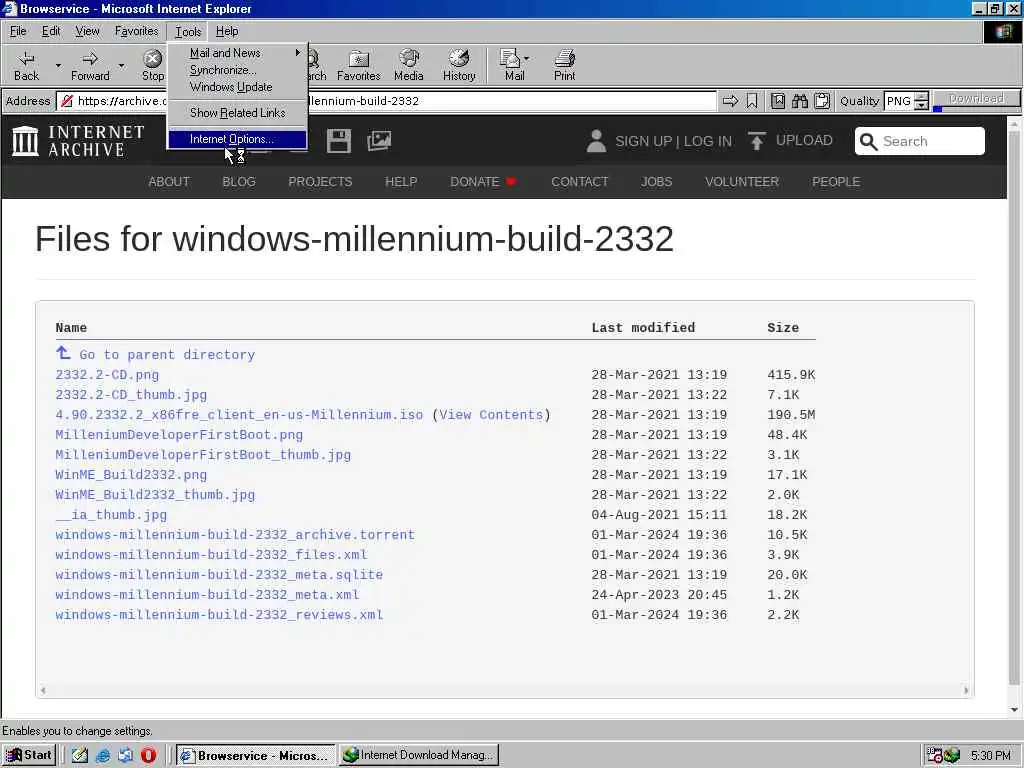Viewport: 1024px width, 768px height.
Task: Open the Back button history dropdown arrow
Action: click(57, 65)
